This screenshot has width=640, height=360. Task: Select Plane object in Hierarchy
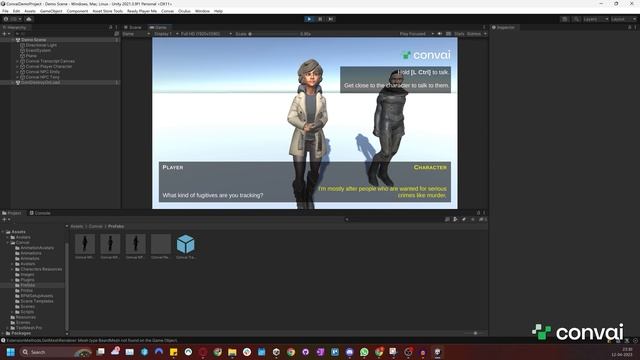tap(31, 56)
